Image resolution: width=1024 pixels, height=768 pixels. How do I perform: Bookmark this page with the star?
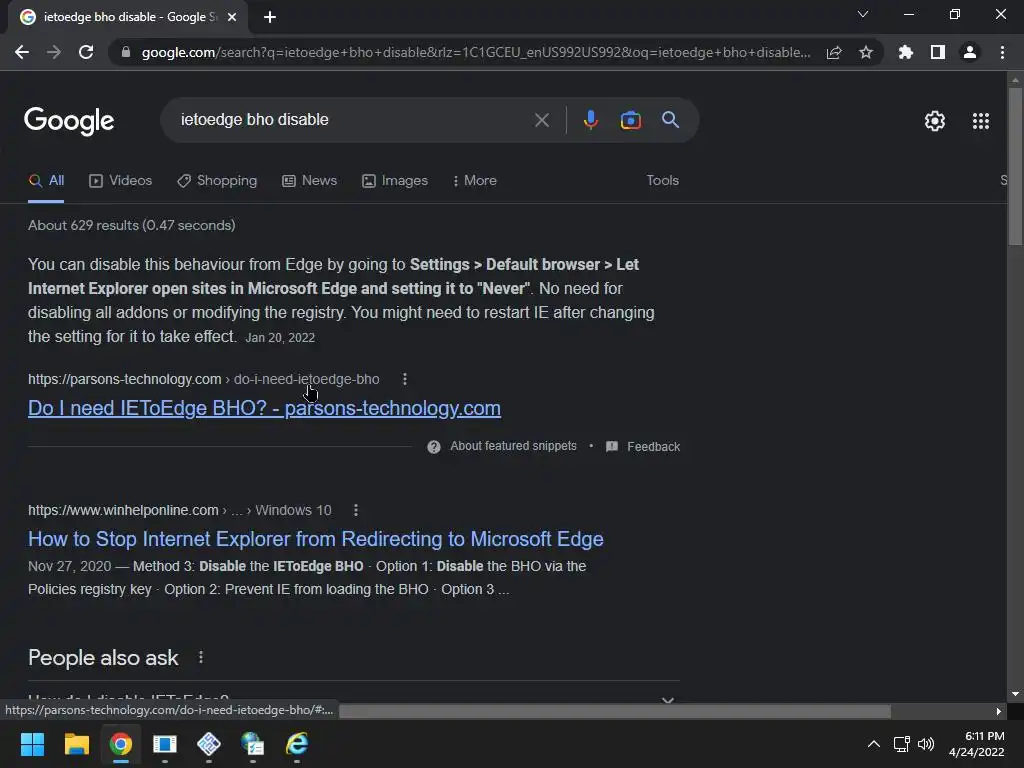[866, 52]
